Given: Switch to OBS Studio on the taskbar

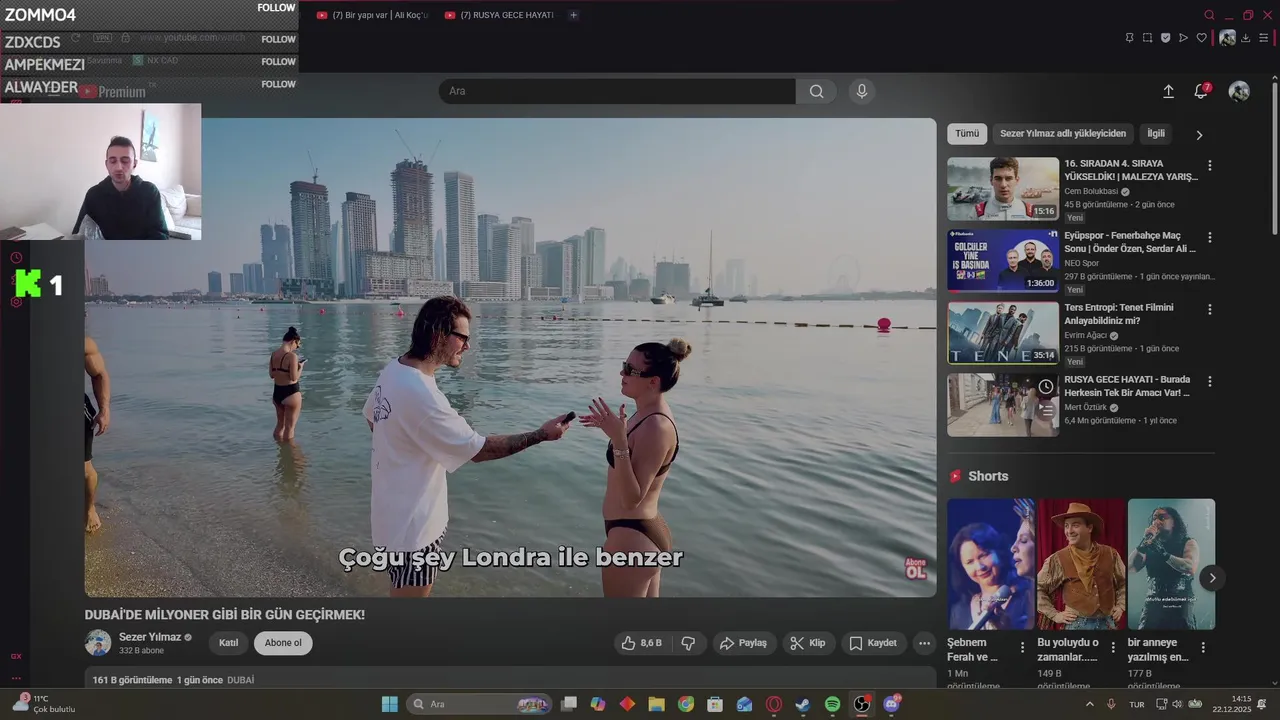Looking at the screenshot, I should click(862, 704).
